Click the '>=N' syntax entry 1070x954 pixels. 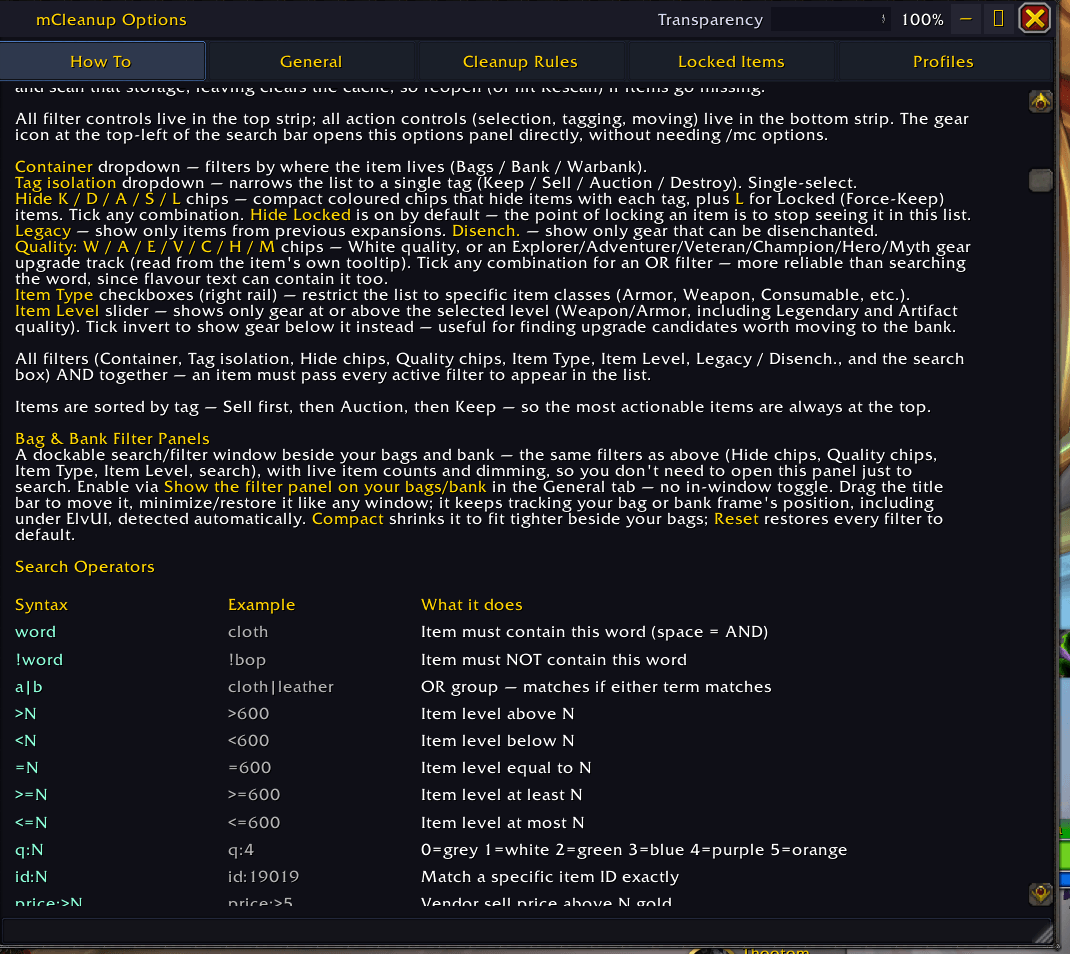point(31,794)
